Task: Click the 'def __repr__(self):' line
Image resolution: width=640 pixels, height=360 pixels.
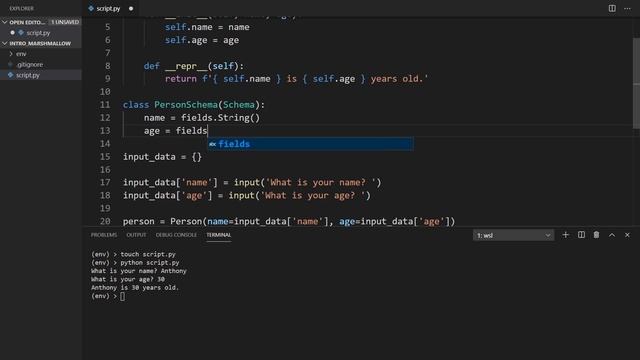Action: (x=193, y=66)
